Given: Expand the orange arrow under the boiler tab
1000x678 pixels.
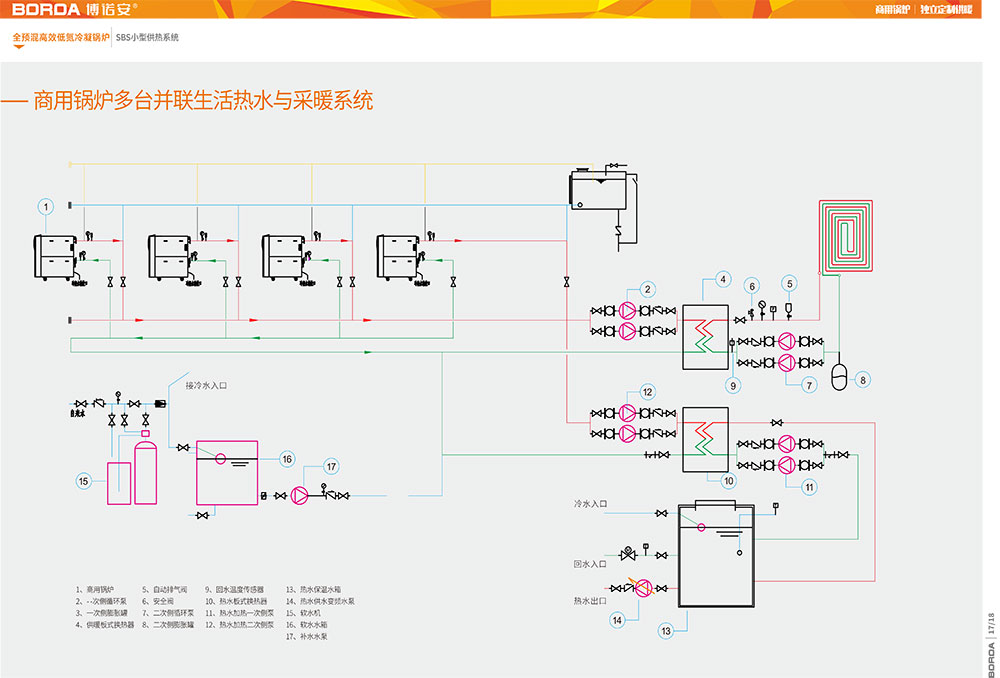Looking at the screenshot, I should (18, 47).
